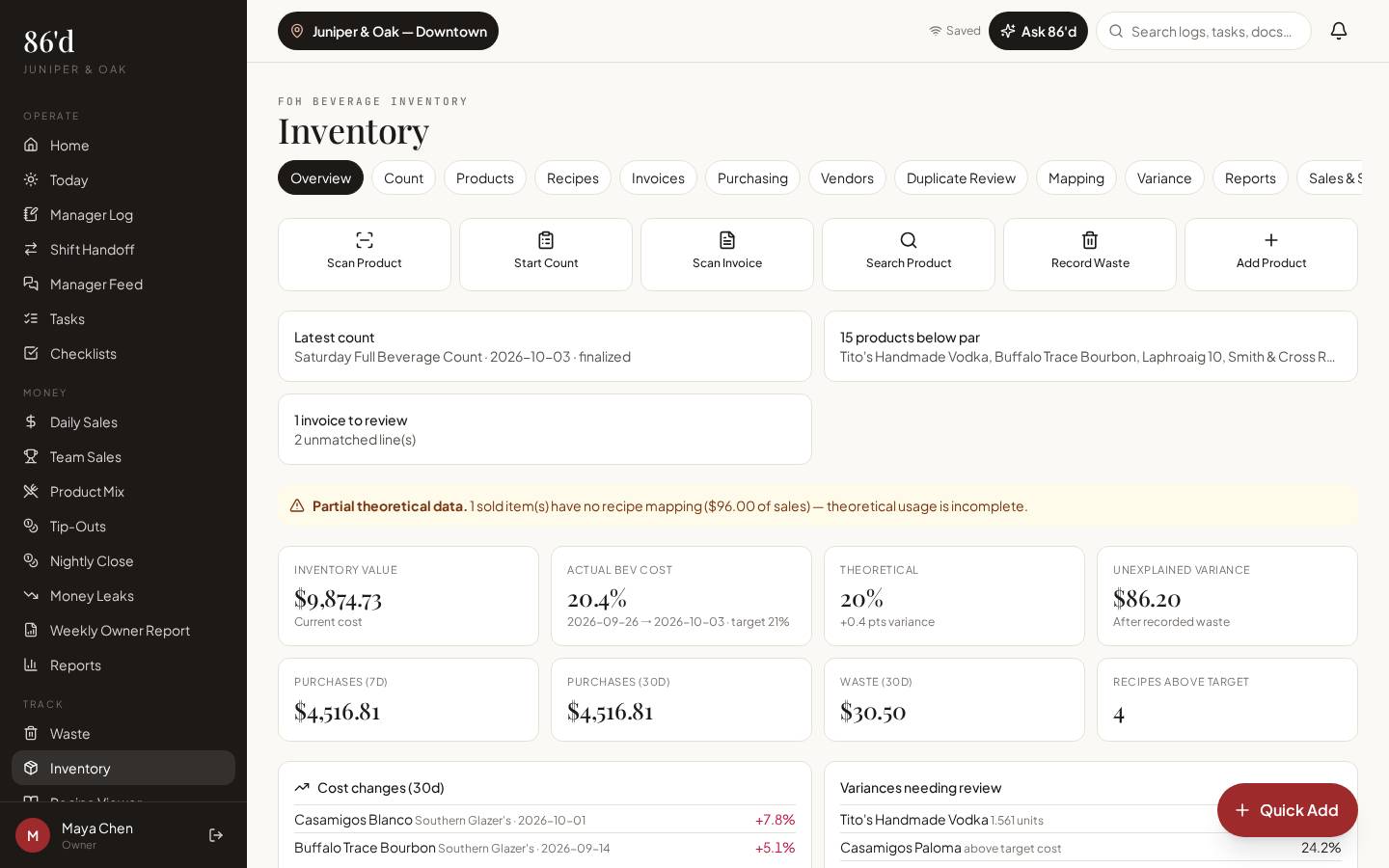Screen dimensions: 1389x868
Task: Open Team Sales trophy item
Action: (123, 456)
